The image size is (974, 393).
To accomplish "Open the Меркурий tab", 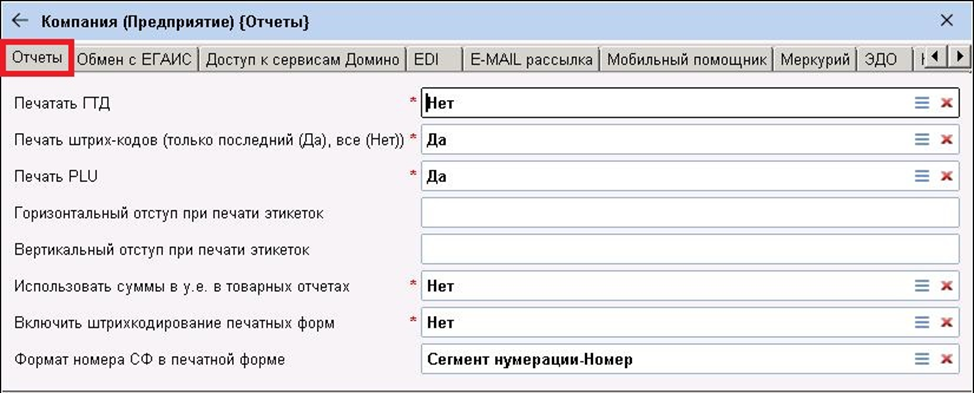I will tap(815, 60).
